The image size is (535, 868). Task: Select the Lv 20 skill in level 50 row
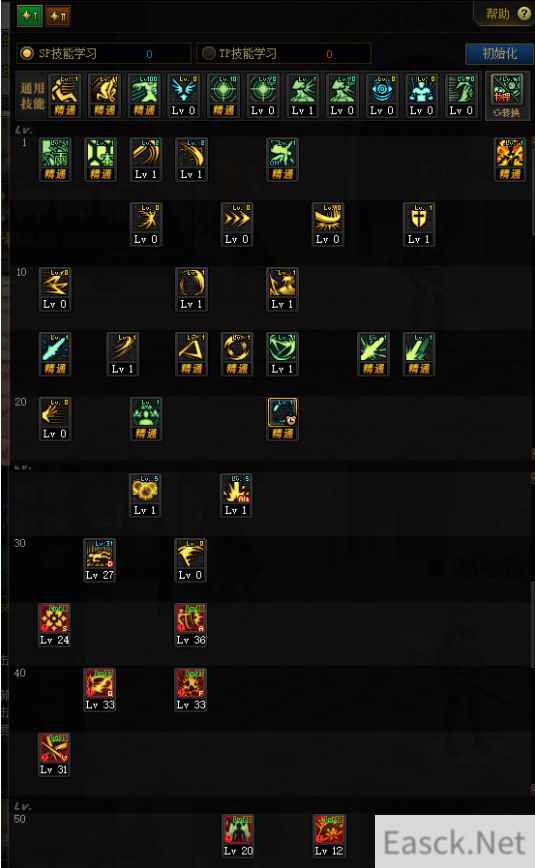238,835
